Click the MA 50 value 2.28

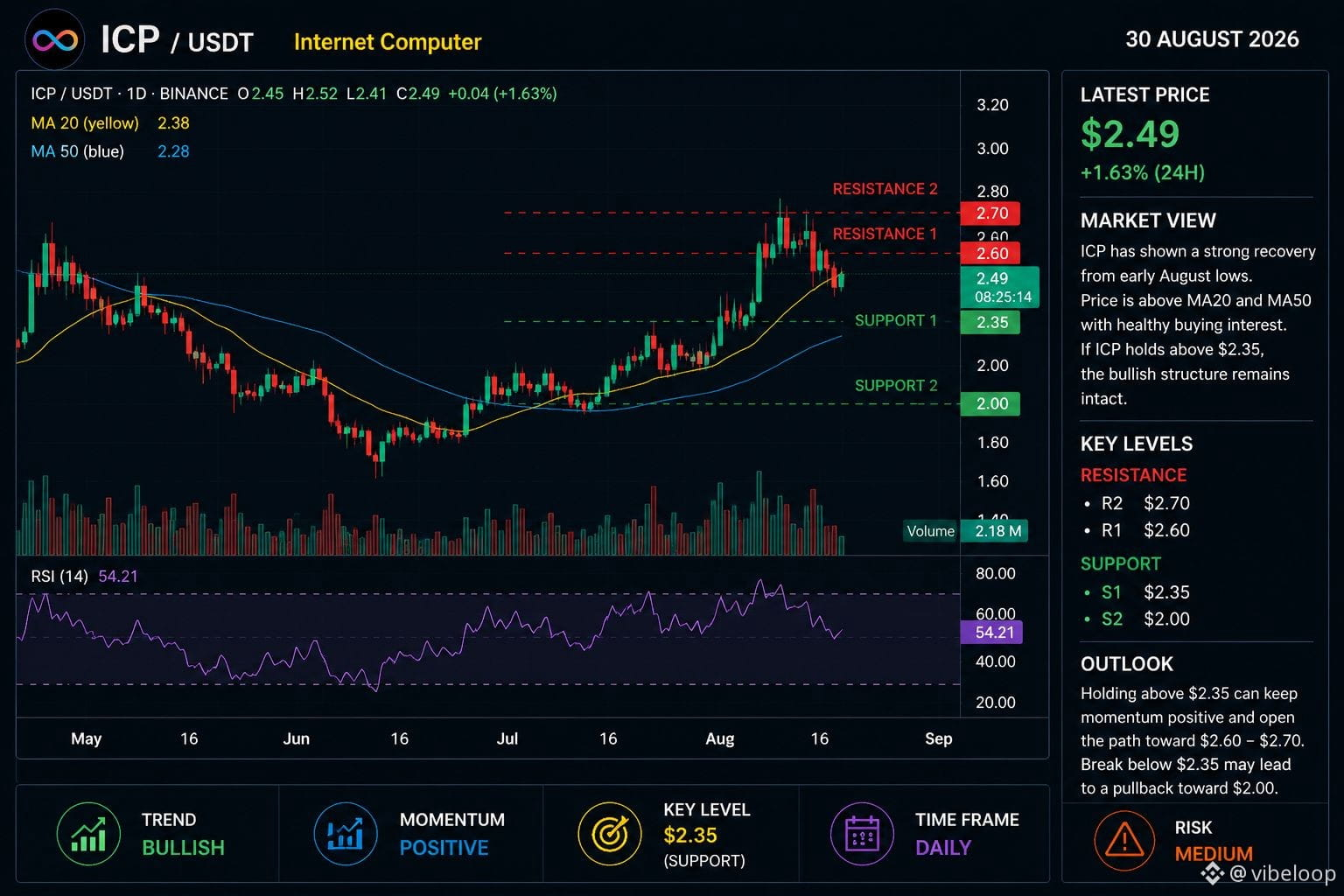pyautogui.click(x=173, y=151)
